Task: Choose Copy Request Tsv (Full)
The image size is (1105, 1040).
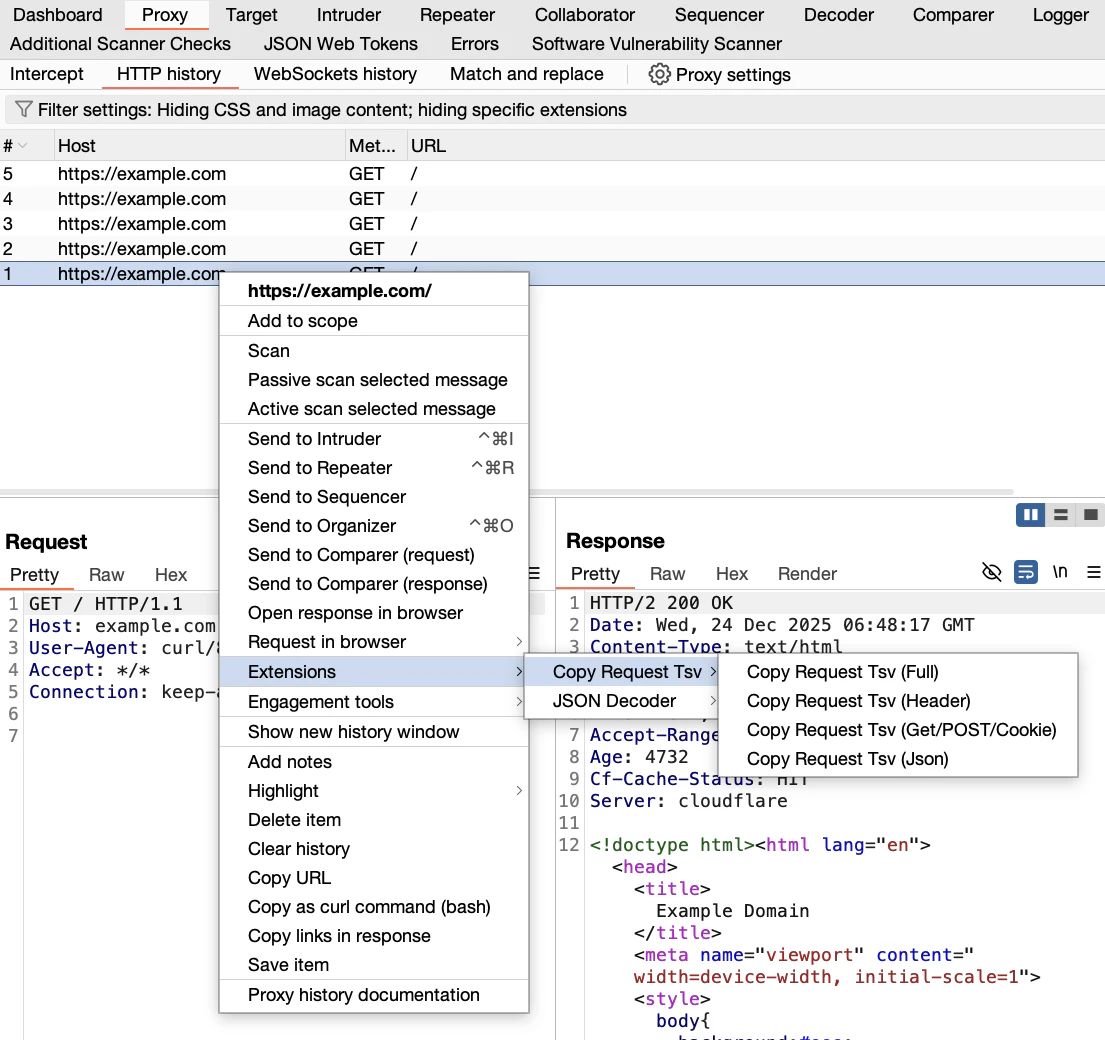Action: pyautogui.click(x=898, y=671)
